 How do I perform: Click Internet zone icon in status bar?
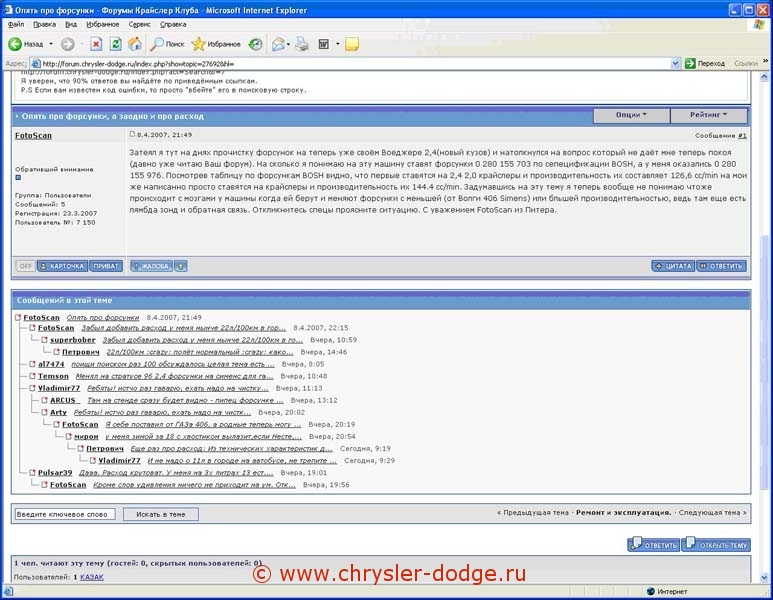[651, 591]
